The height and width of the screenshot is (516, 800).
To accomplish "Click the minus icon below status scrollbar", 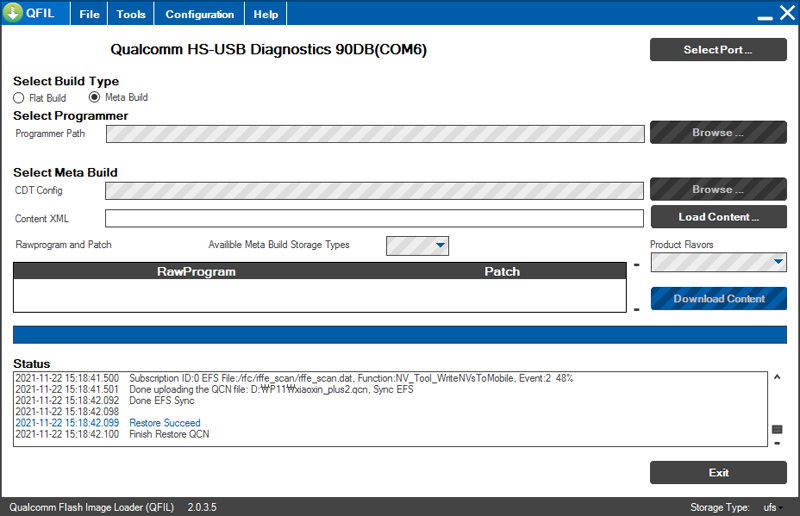I will click(777, 443).
